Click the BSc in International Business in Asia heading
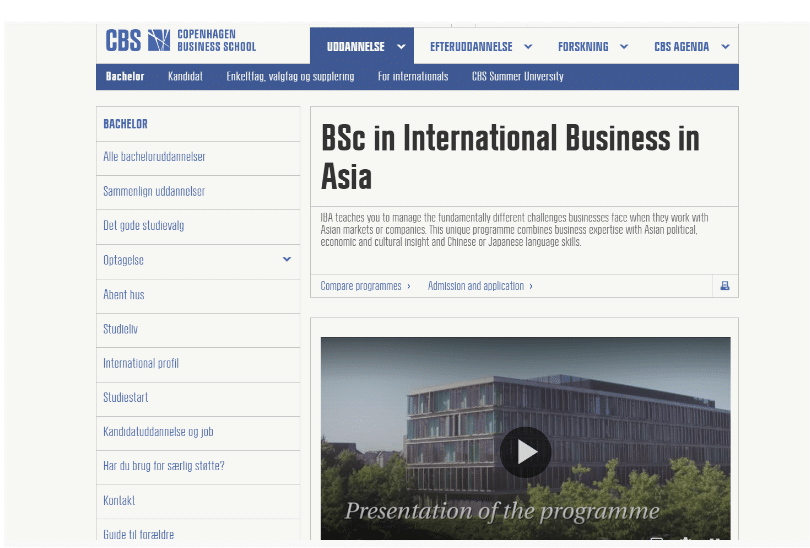Image resolution: width=810 pixels, height=548 pixels. 510,157
